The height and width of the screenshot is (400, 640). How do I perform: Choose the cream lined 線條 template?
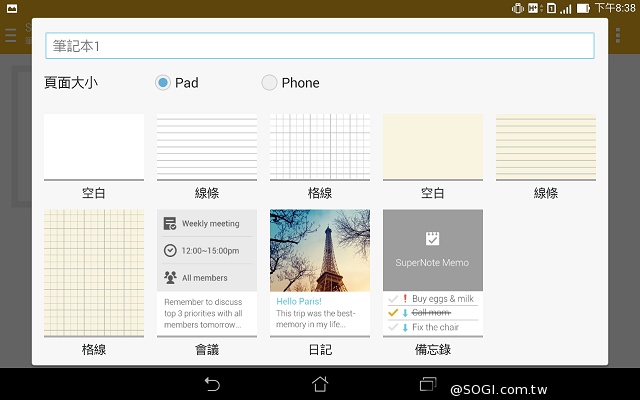click(x=546, y=147)
